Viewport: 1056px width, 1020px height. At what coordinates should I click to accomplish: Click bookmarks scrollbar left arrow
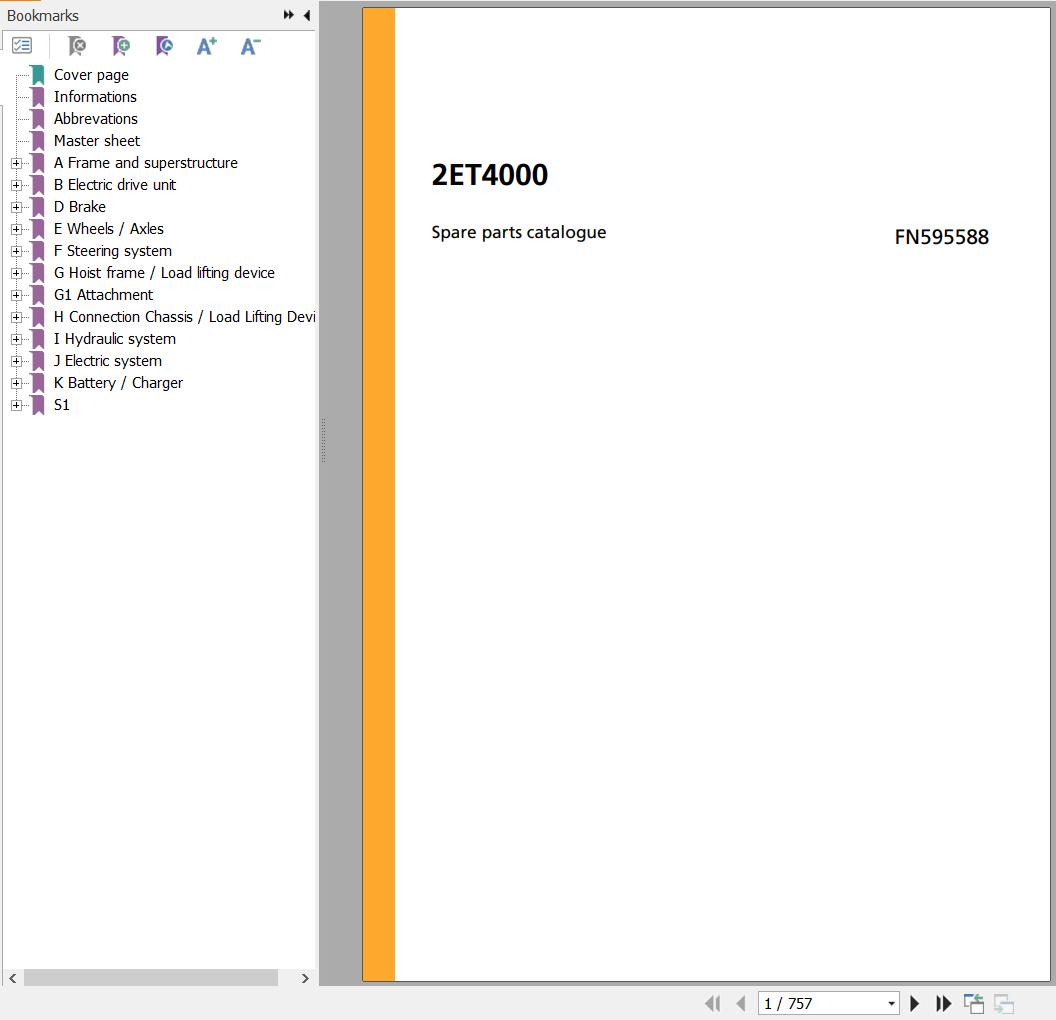12,978
